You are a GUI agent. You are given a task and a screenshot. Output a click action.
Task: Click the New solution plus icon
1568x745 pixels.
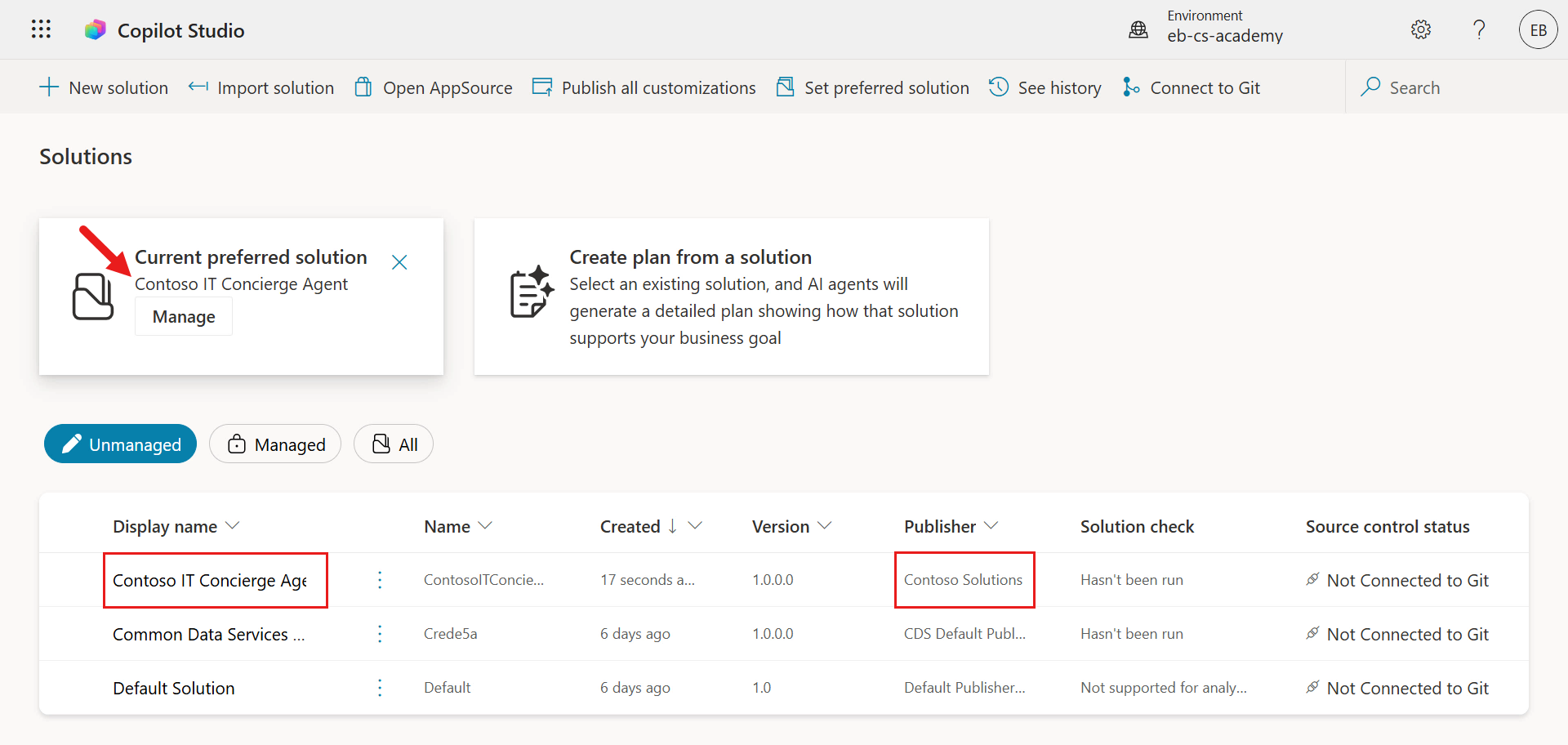(49, 87)
